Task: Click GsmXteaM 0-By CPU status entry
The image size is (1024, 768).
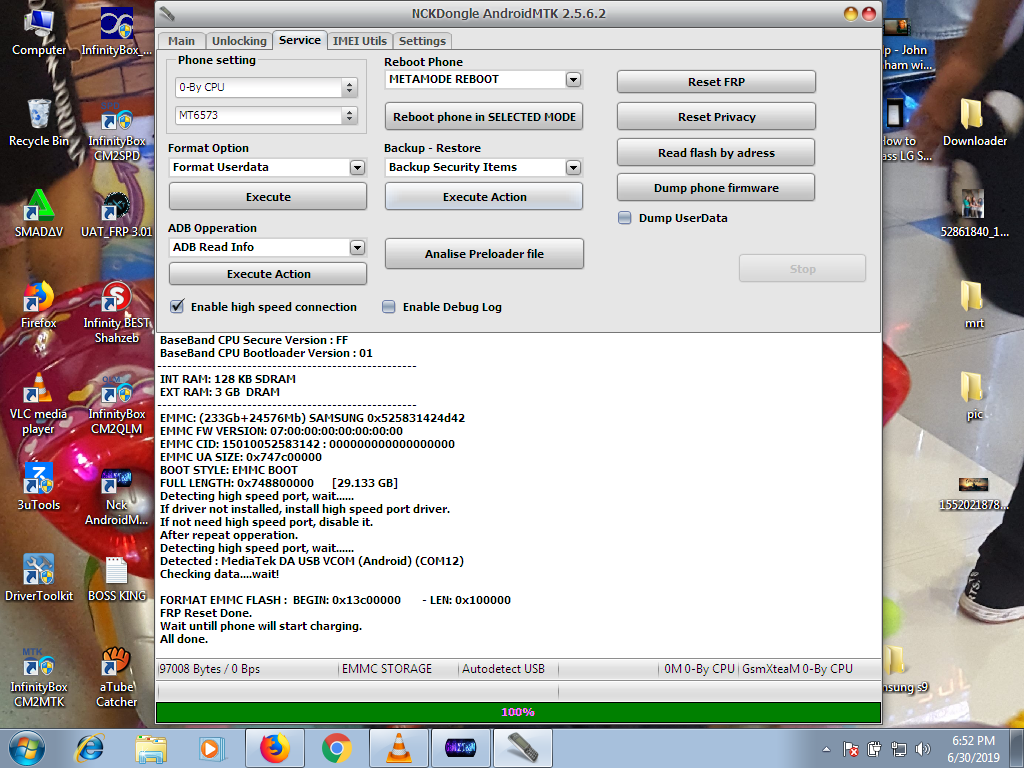Action: [x=797, y=669]
